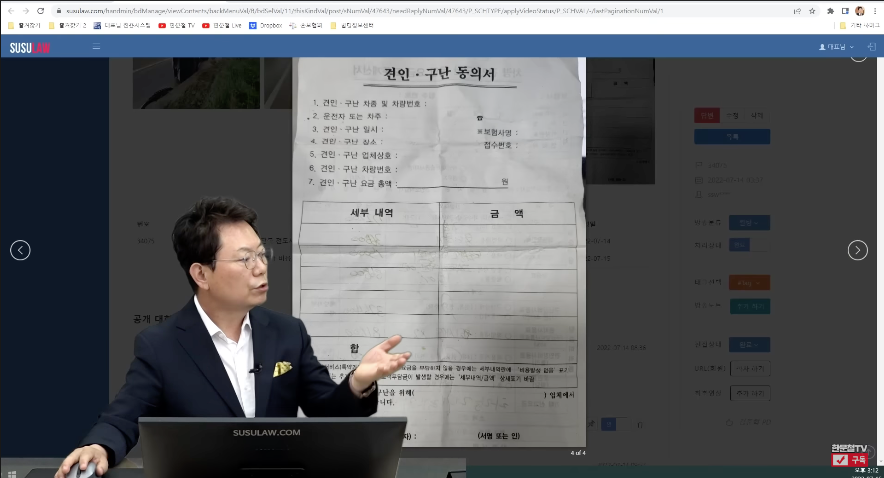
Task: Open last folder bookmark on left group
Action: click(352, 25)
